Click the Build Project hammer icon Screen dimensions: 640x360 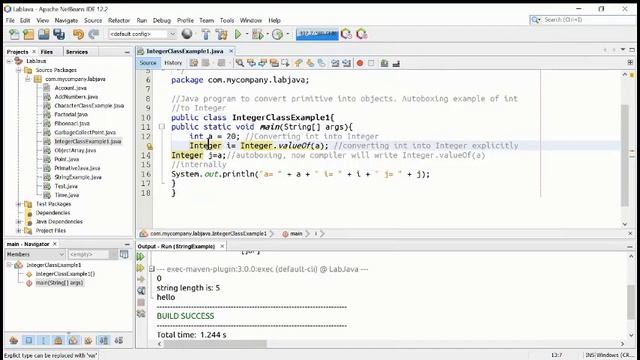[206, 34]
